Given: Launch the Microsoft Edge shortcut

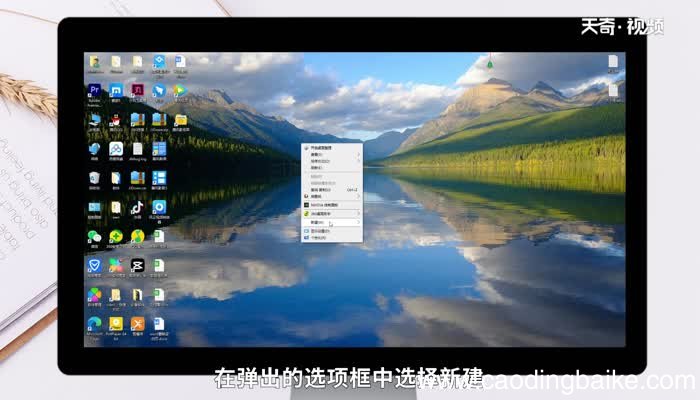Looking at the screenshot, I should (x=94, y=323).
